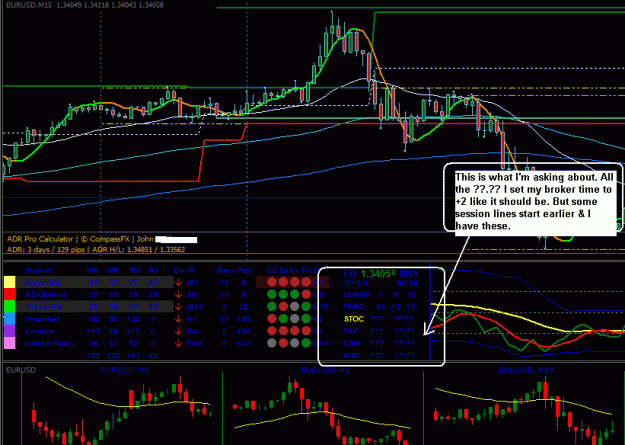Click the green Cd signal dot in M5 row
Image resolution: width=625 pixels, height=445 pixels.
[x=272, y=295]
